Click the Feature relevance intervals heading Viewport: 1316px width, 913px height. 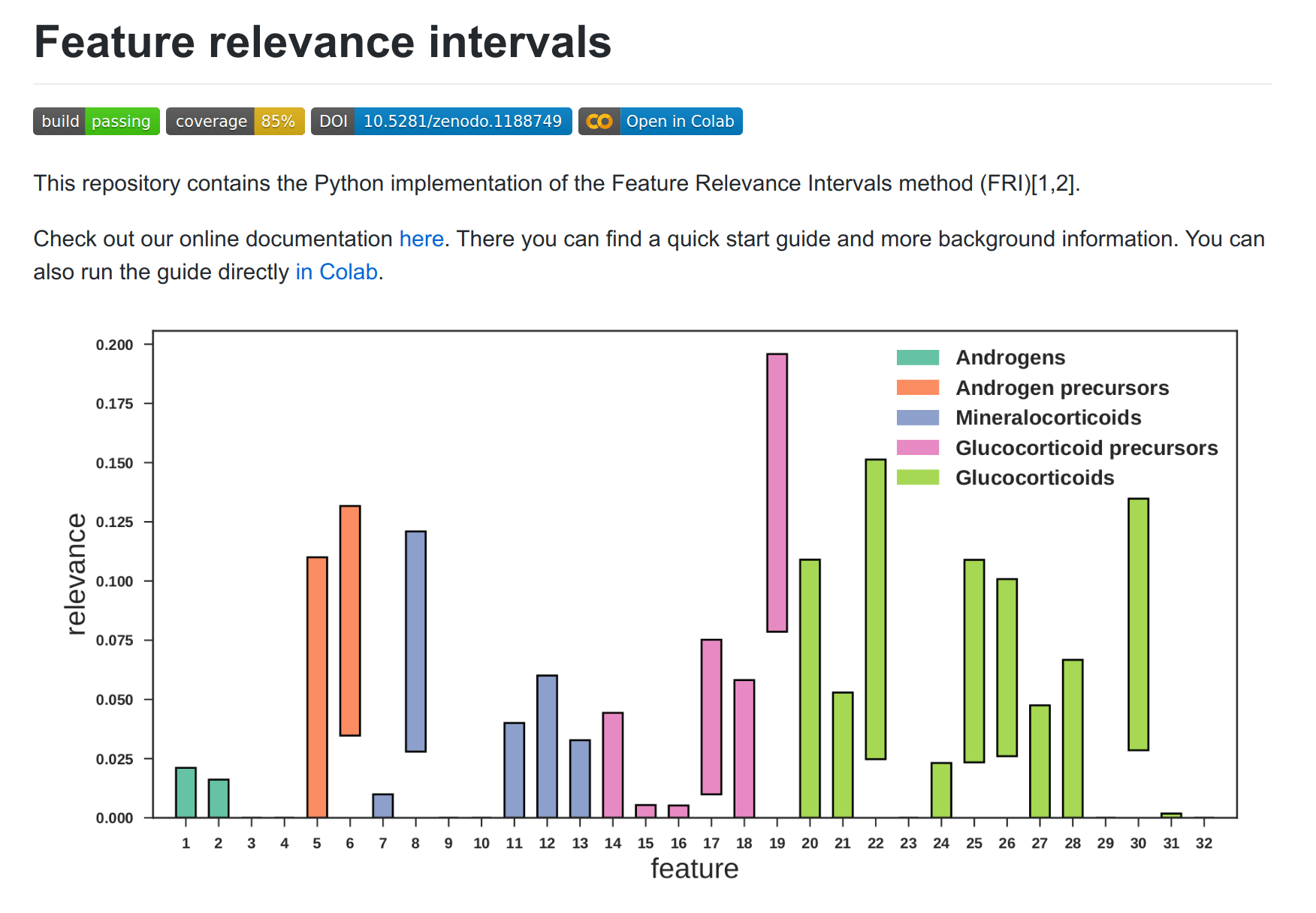click(323, 43)
